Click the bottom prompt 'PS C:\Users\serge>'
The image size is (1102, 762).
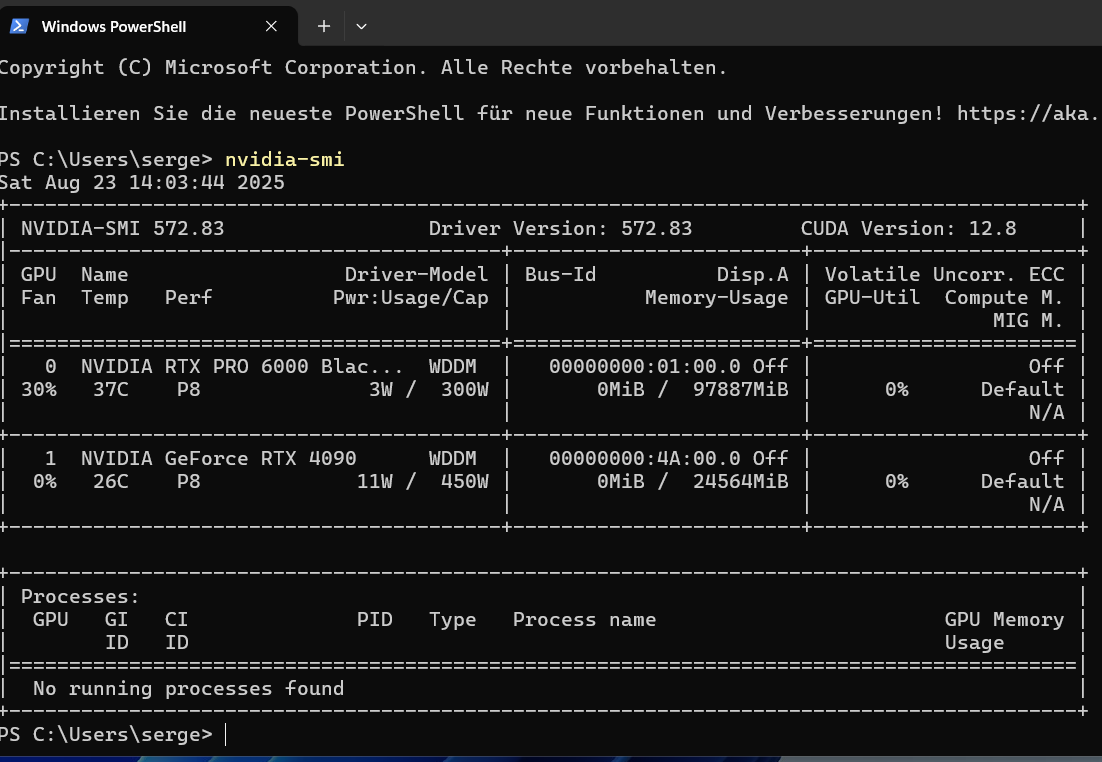click(106, 734)
